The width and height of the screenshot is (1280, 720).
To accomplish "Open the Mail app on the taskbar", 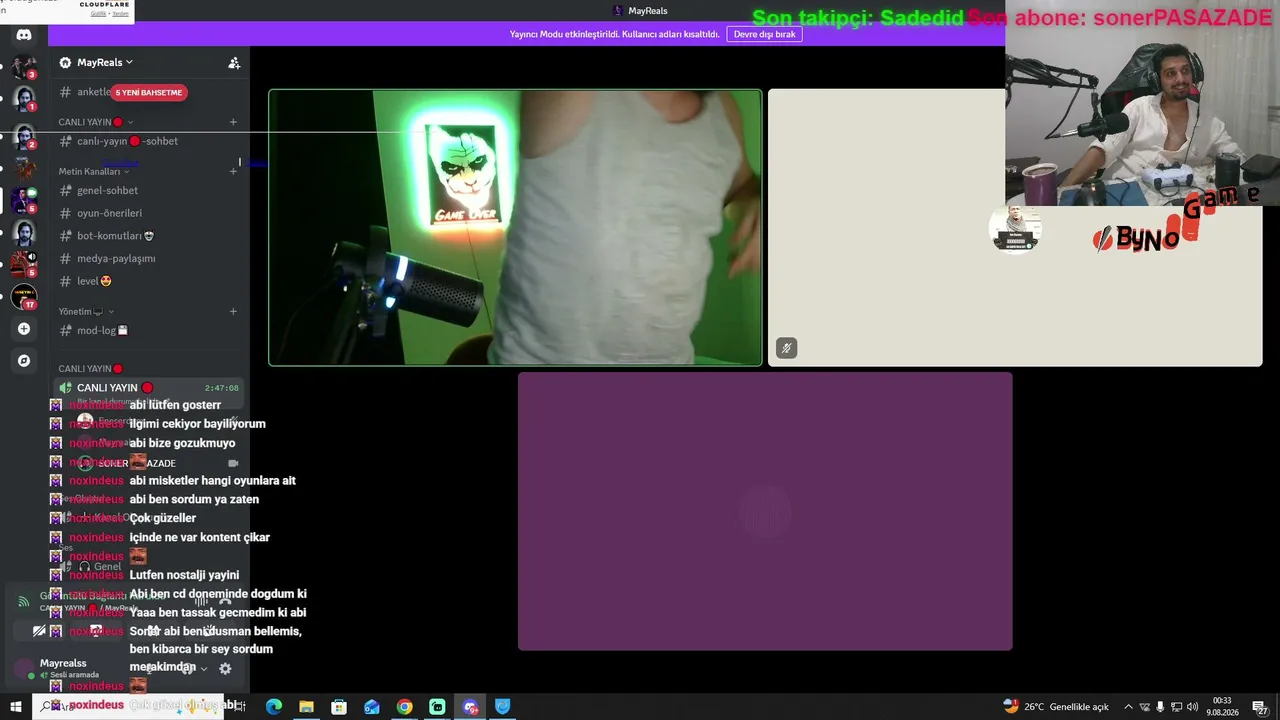I will (372, 707).
